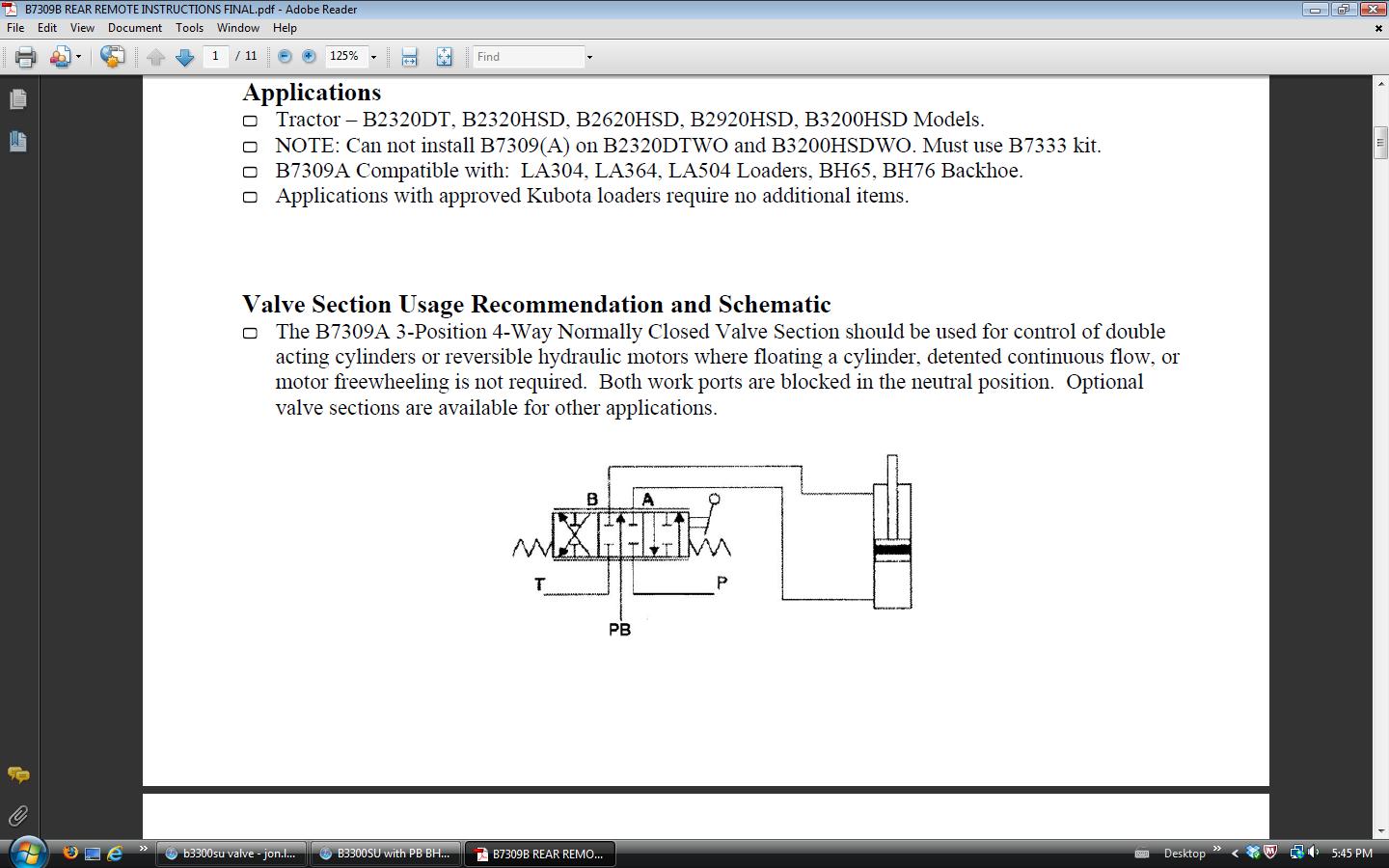
Task: Click the McAfee shield tray icon
Action: (1270, 853)
